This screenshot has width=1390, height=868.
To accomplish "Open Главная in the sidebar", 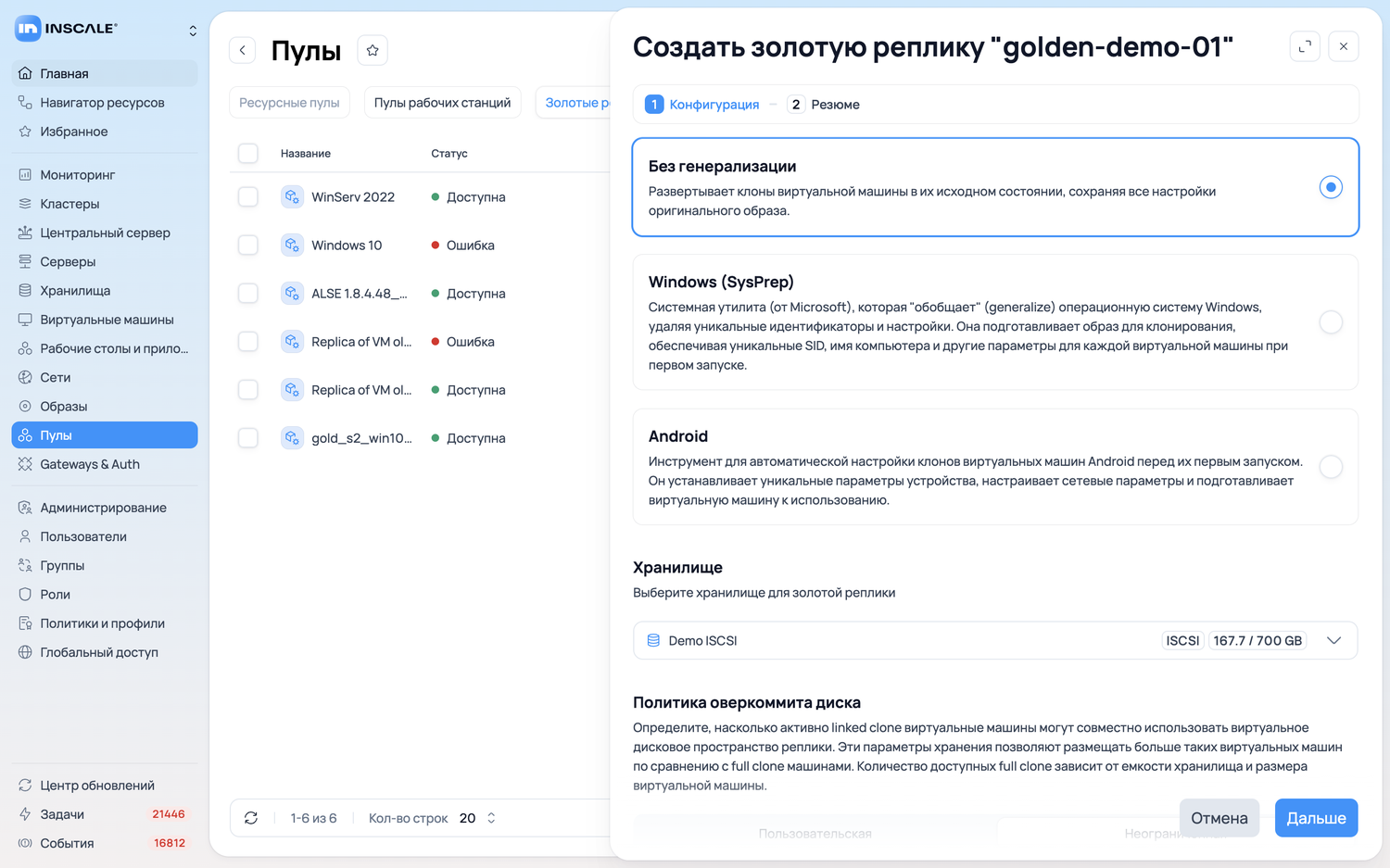I will tap(105, 73).
